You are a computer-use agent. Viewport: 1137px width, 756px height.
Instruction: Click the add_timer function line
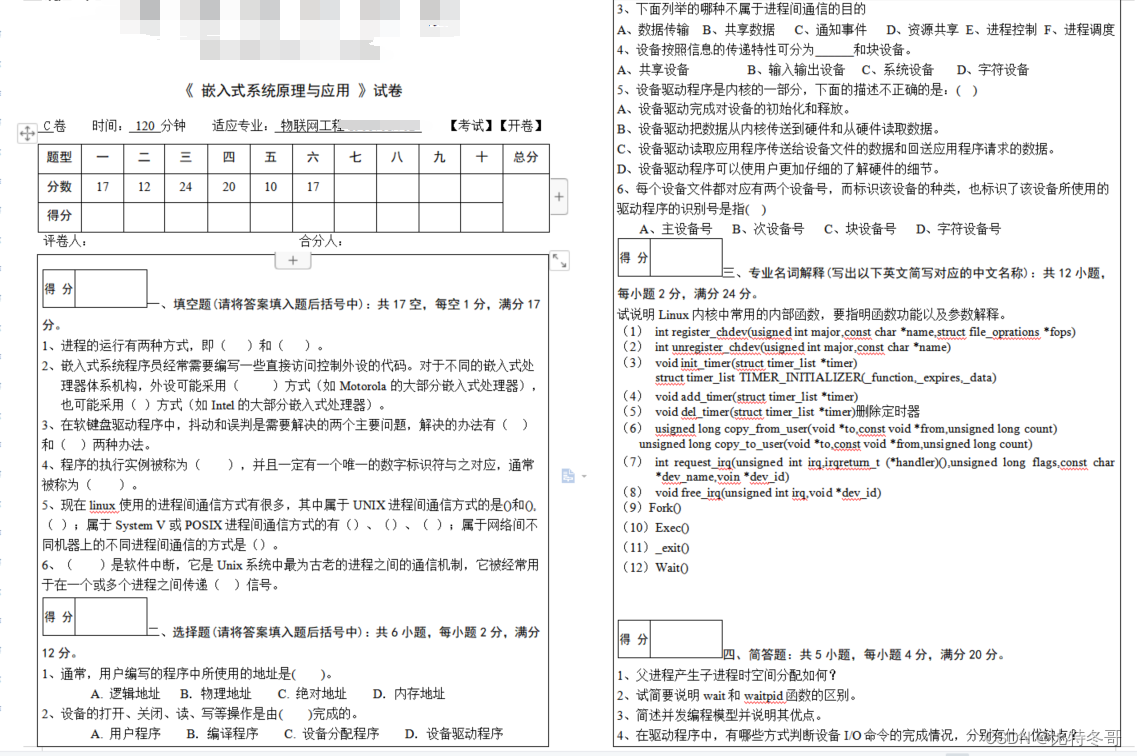740,396
